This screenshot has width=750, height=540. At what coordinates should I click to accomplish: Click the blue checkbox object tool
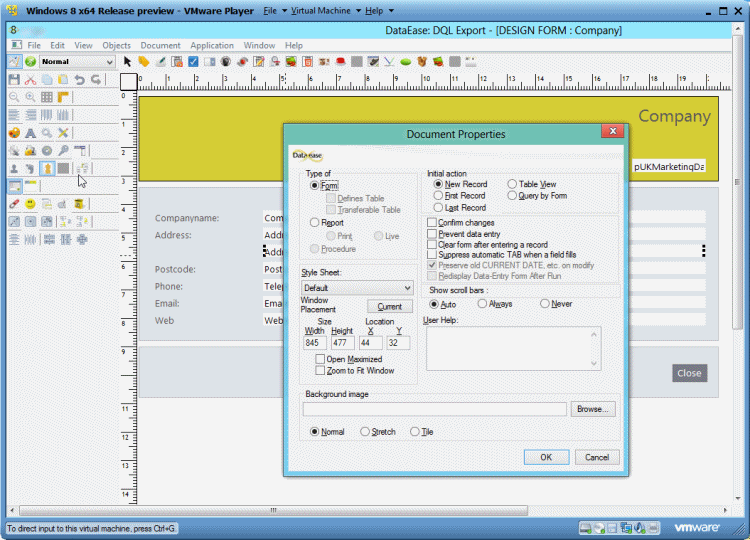[193, 62]
